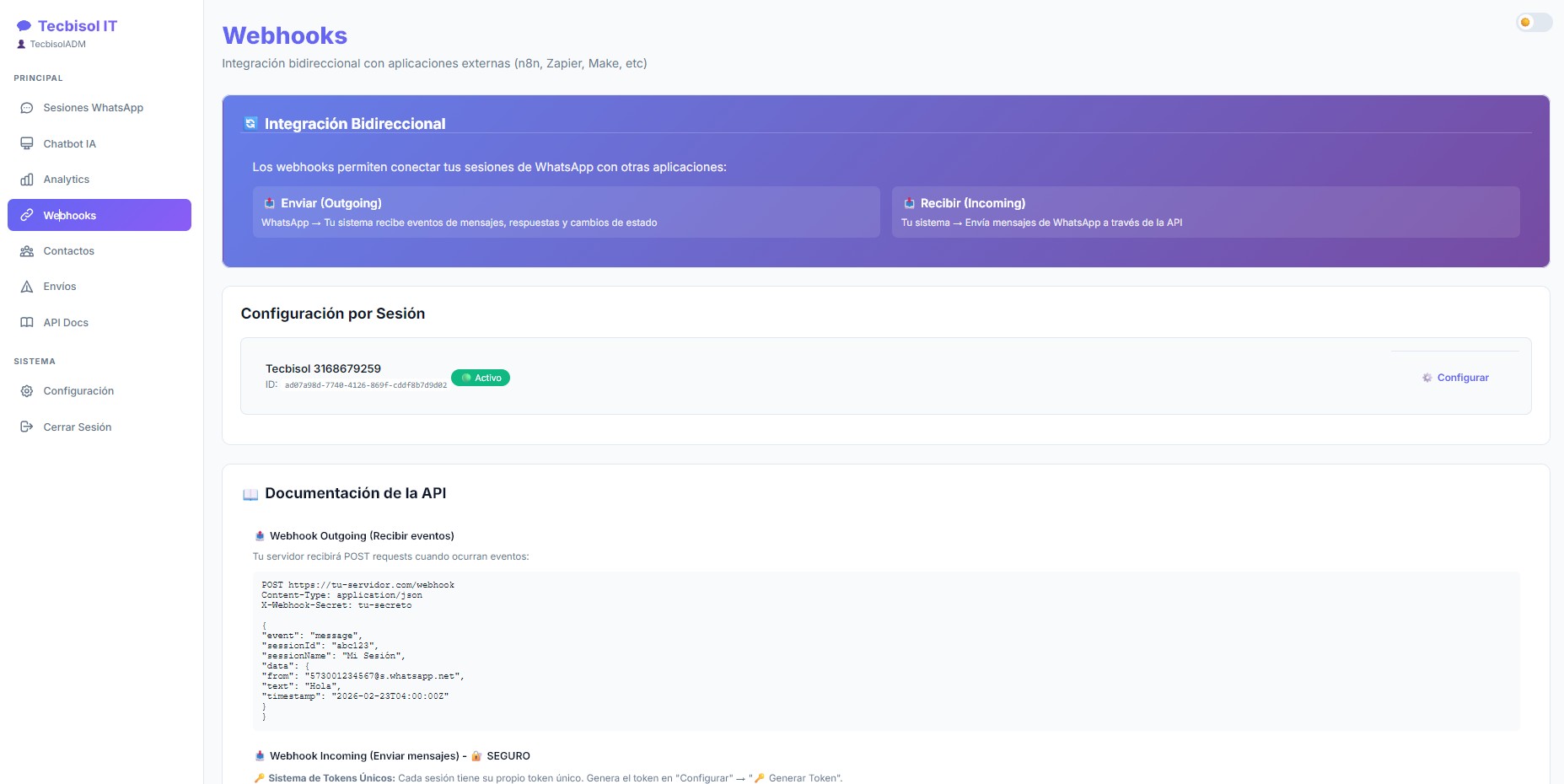Click the Analytics bar chart icon
The width and height of the screenshot is (1564, 784).
coord(27,180)
